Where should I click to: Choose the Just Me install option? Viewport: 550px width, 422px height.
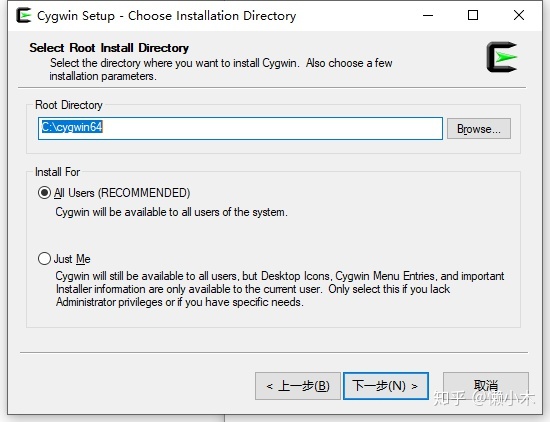click(44, 259)
